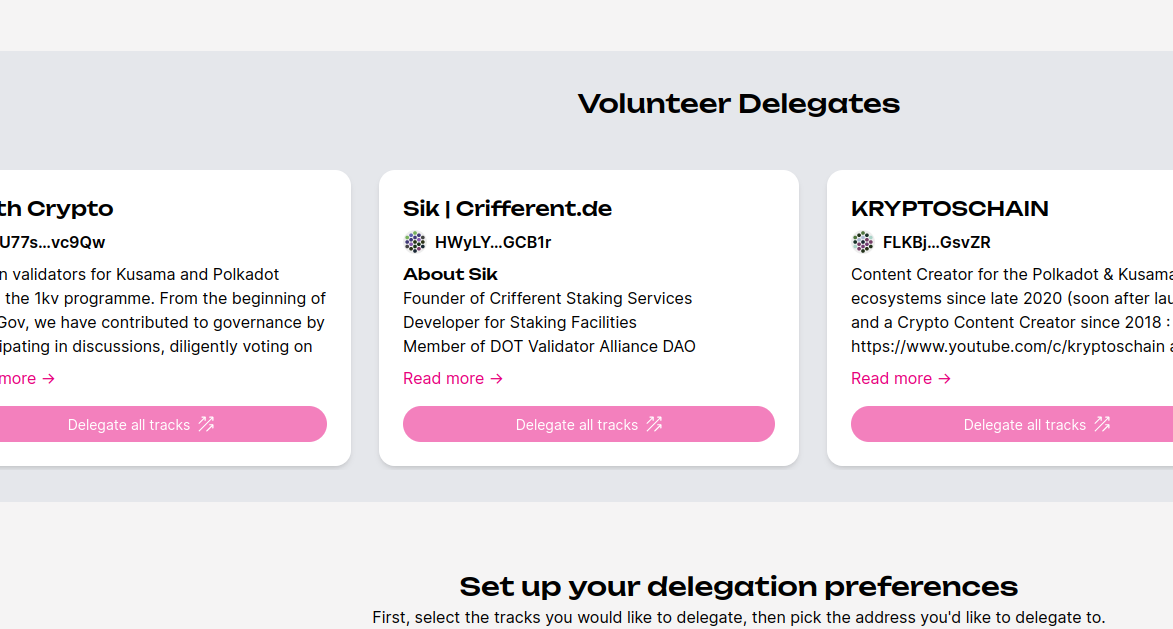This screenshot has height=629, width=1173.
Task: Click the delegate arrow icon on the Crypto card
Action: coord(208,424)
